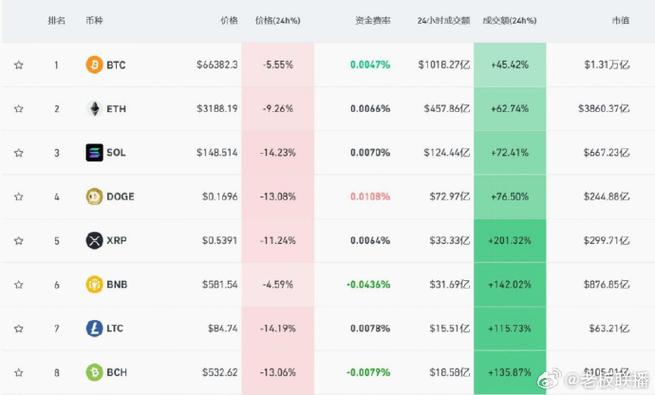Click the XRP coin icon
This screenshot has width=655, height=395.
(x=94, y=241)
